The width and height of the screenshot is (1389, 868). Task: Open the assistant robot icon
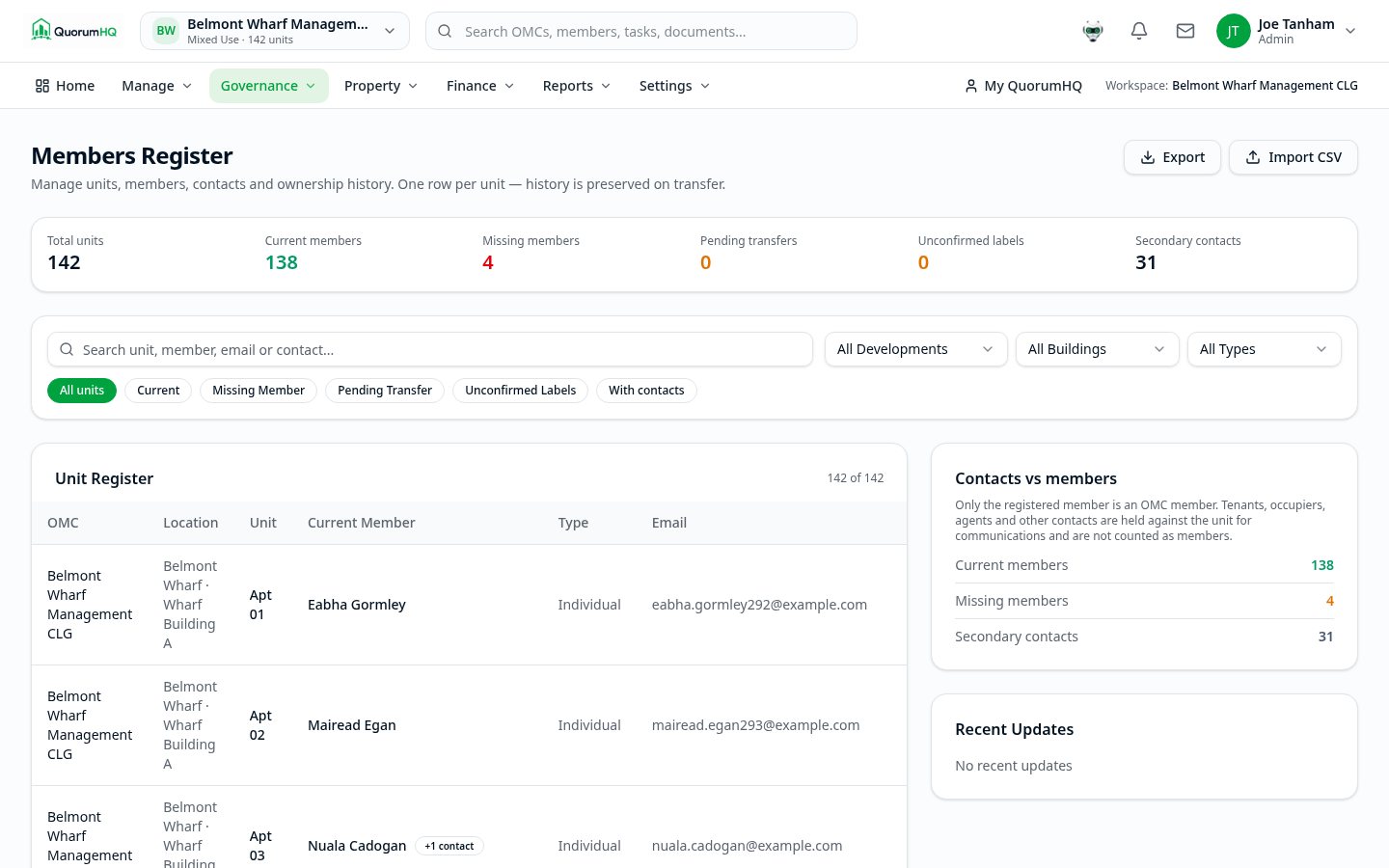[x=1093, y=31]
